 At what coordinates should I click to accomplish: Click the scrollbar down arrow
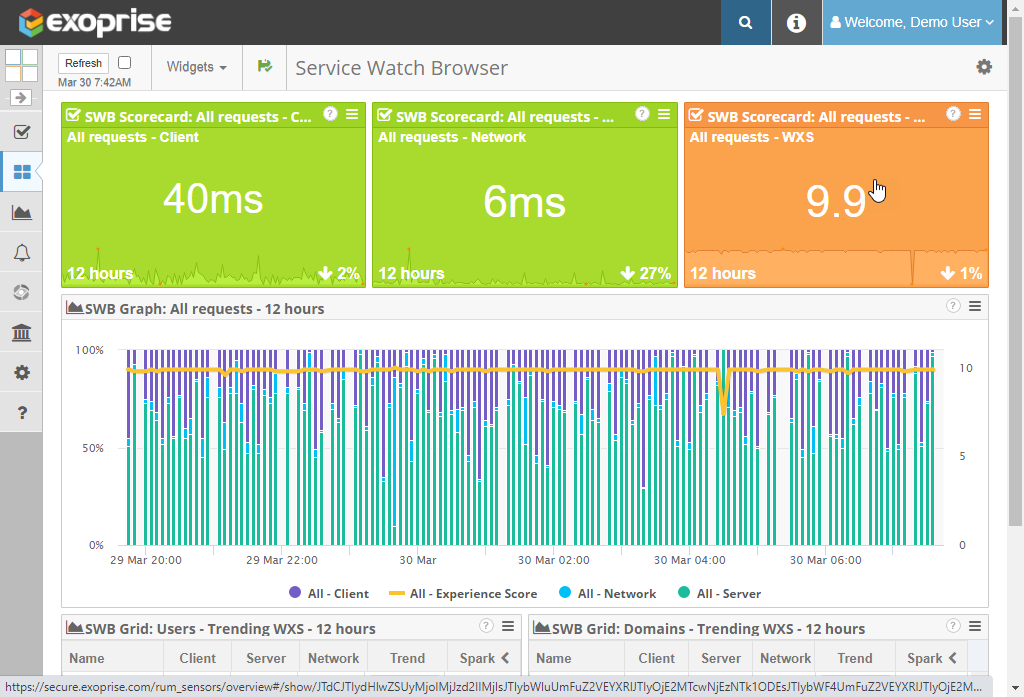(1015, 688)
